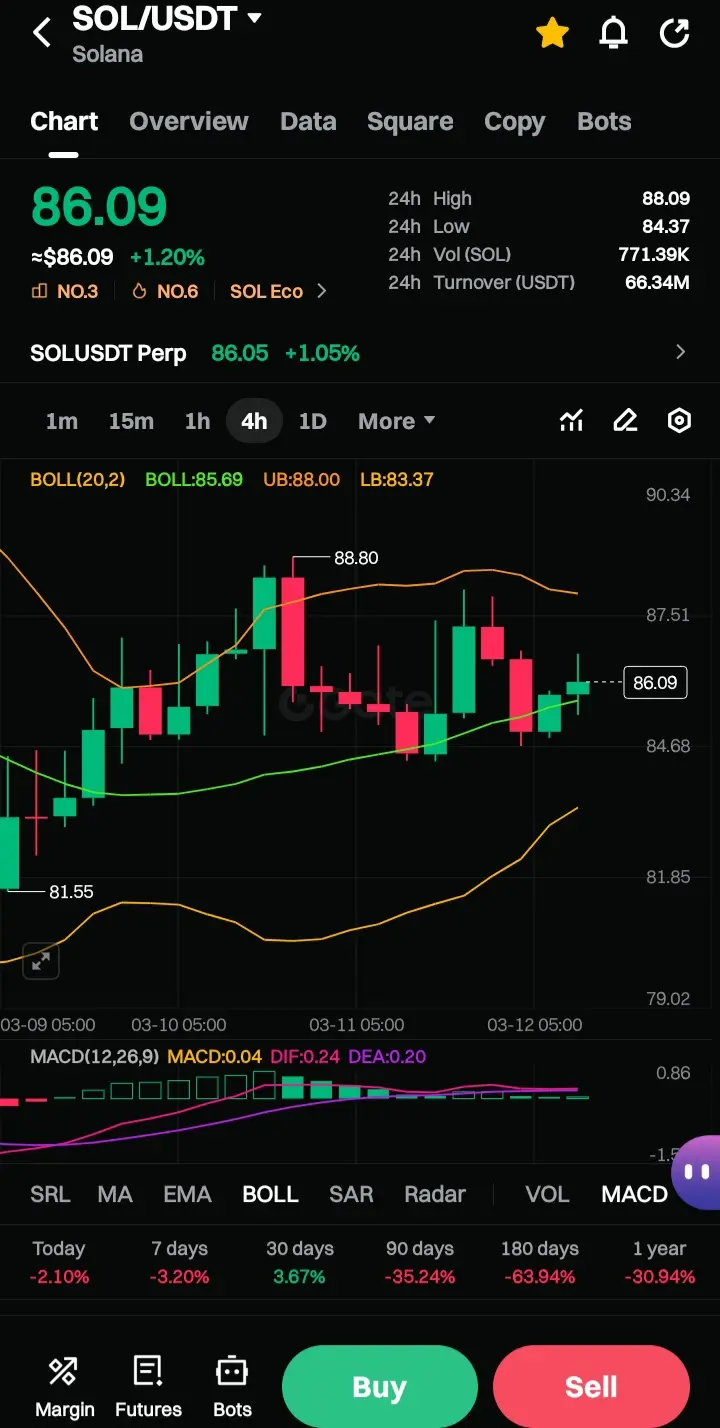Image resolution: width=720 pixels, height=1428 pixels.
Task: Expand chart to fullscreen
Action: [x=41, y=962]
